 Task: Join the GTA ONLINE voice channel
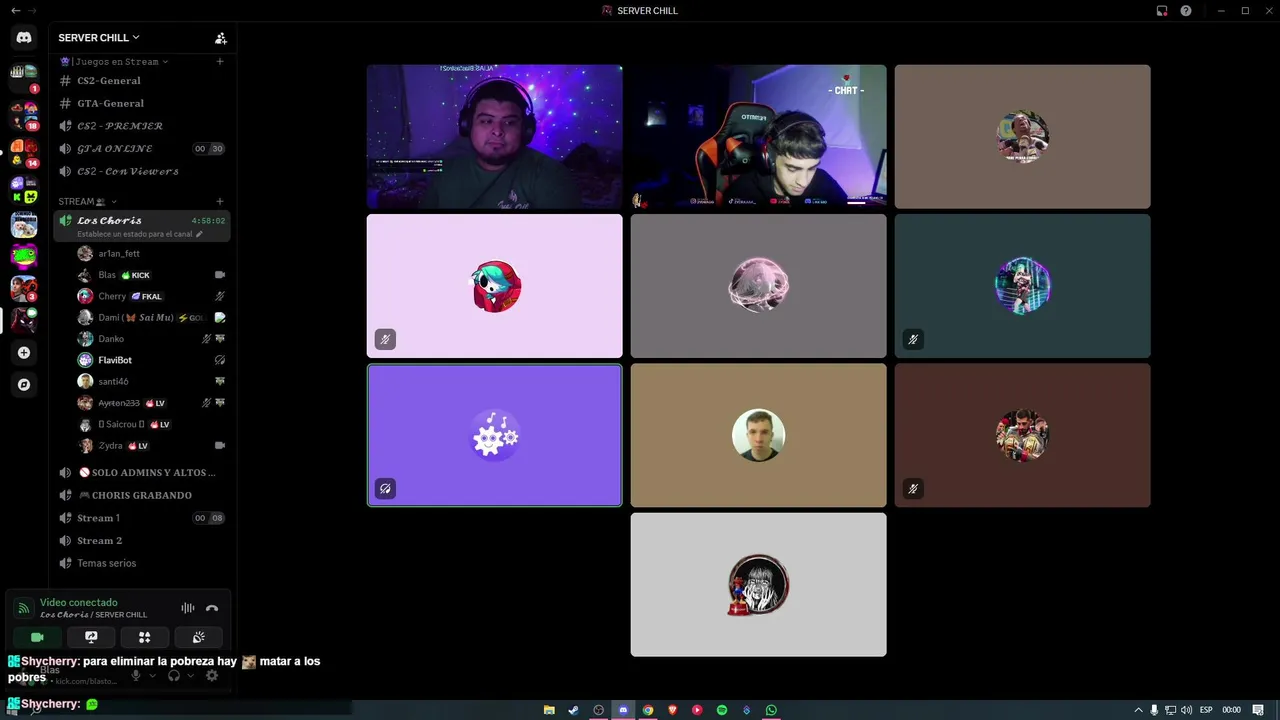click(x=141, y=149)
